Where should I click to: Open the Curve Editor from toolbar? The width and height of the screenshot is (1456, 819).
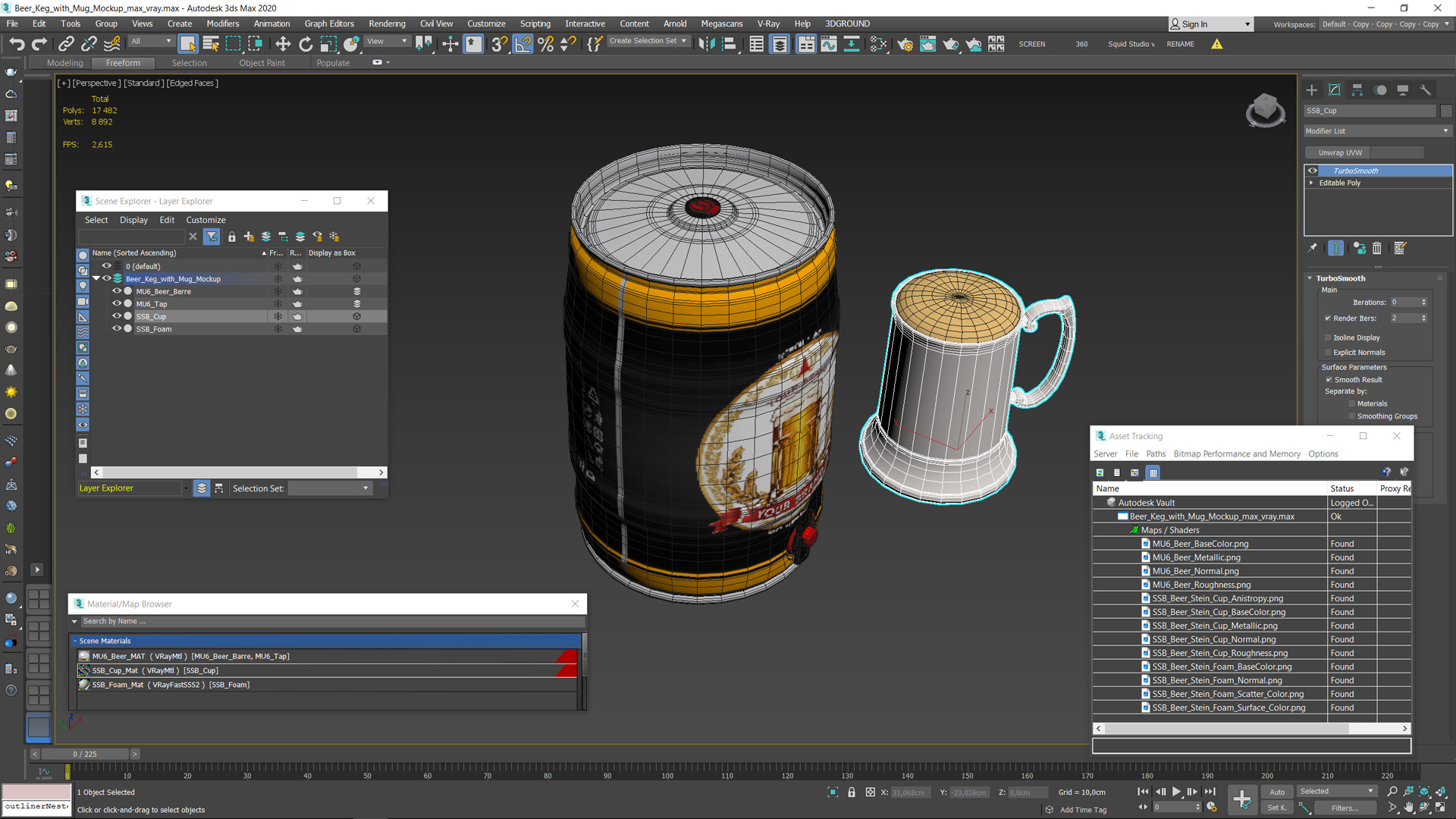point(829,44)
